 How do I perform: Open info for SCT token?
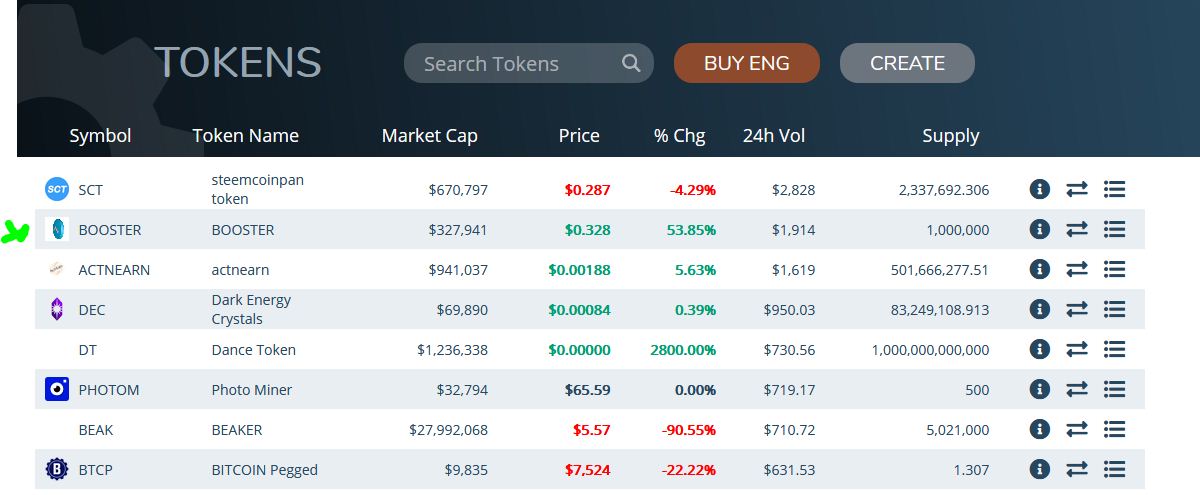pos(1040,189)
